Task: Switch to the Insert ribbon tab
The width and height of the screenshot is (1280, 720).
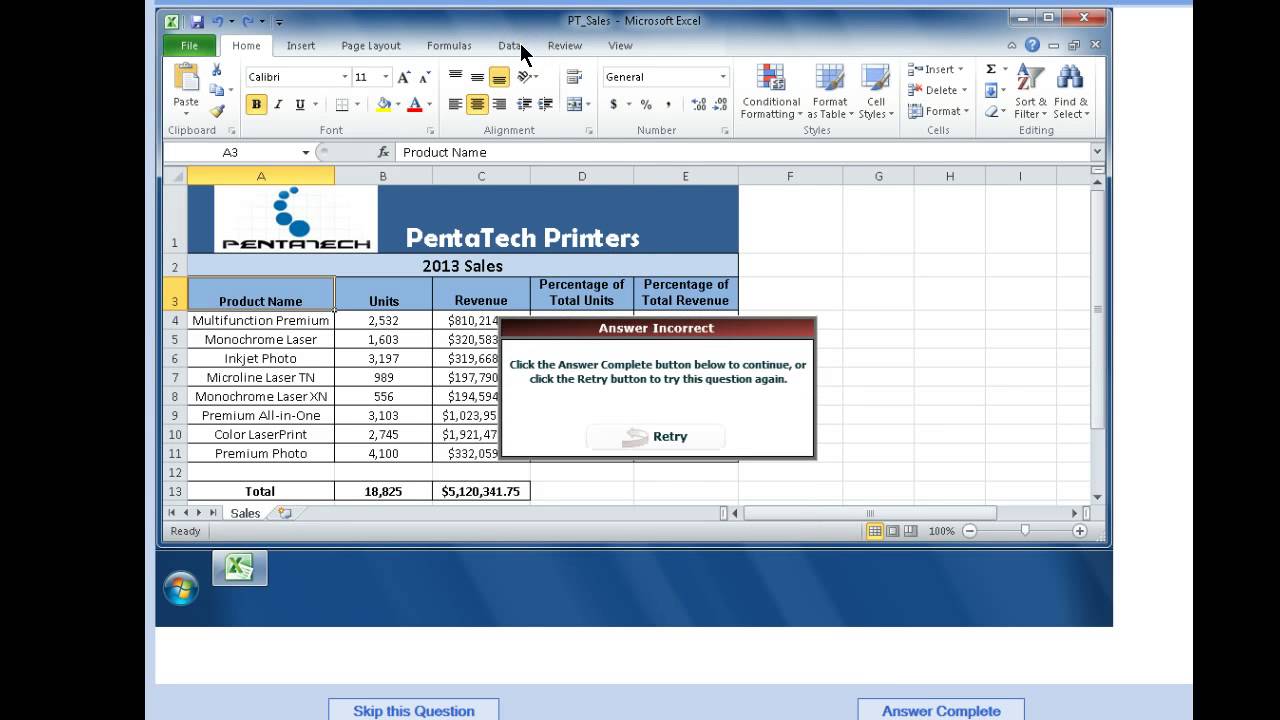Action: pos(300,45)
